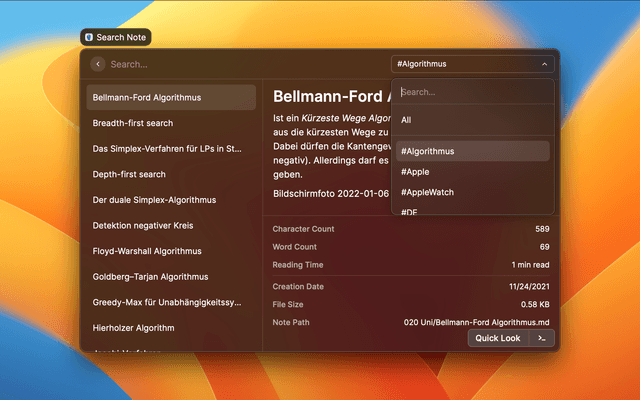Viewport: 640px width, 400px height.
Task: Select the All filter option
Action: (x=406, y=120)
